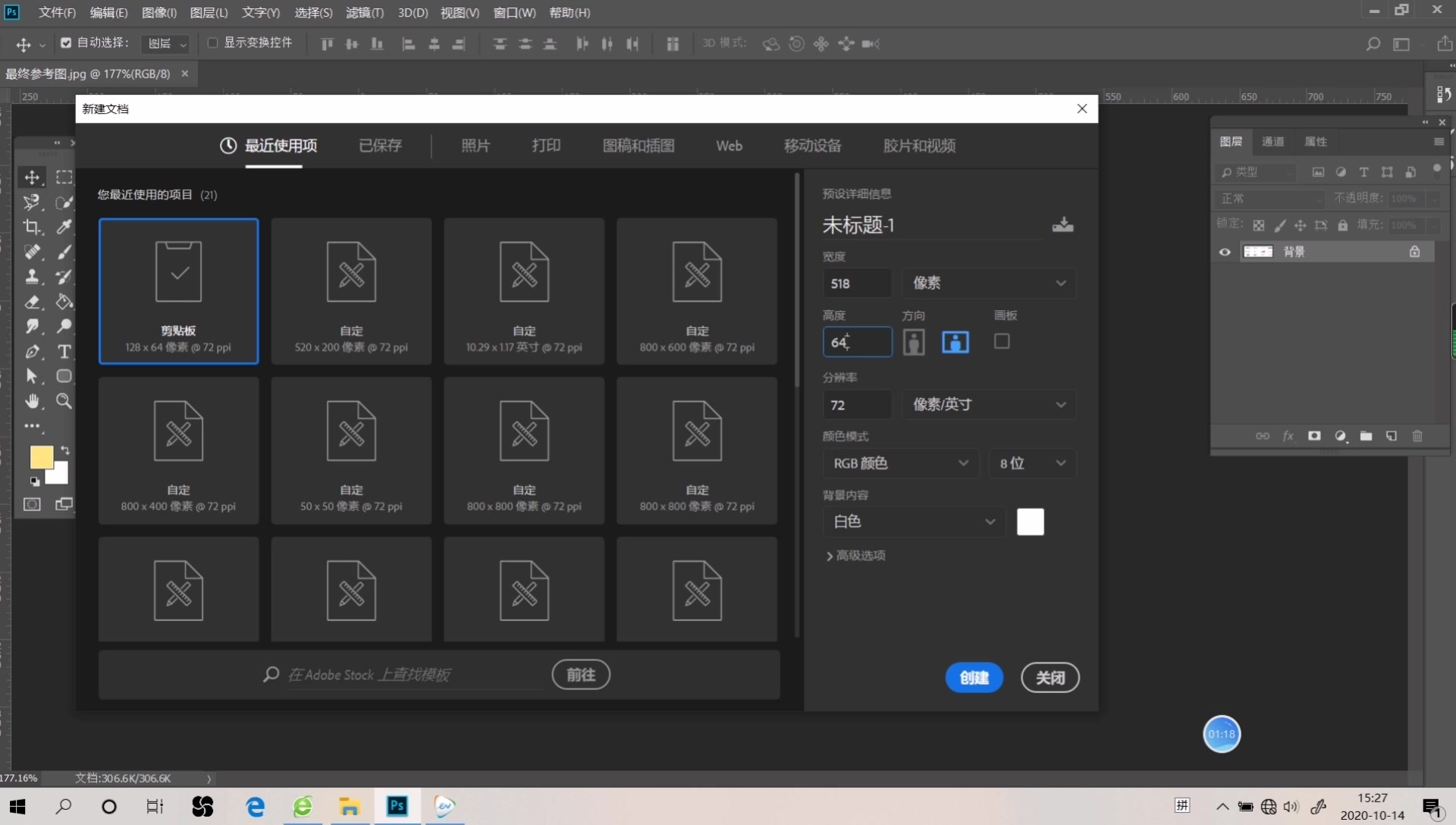This screenshot has width=1456, height=825.
Task: Select the 520 x 200 像素 preset thumbnail
Action: [351, 291]
